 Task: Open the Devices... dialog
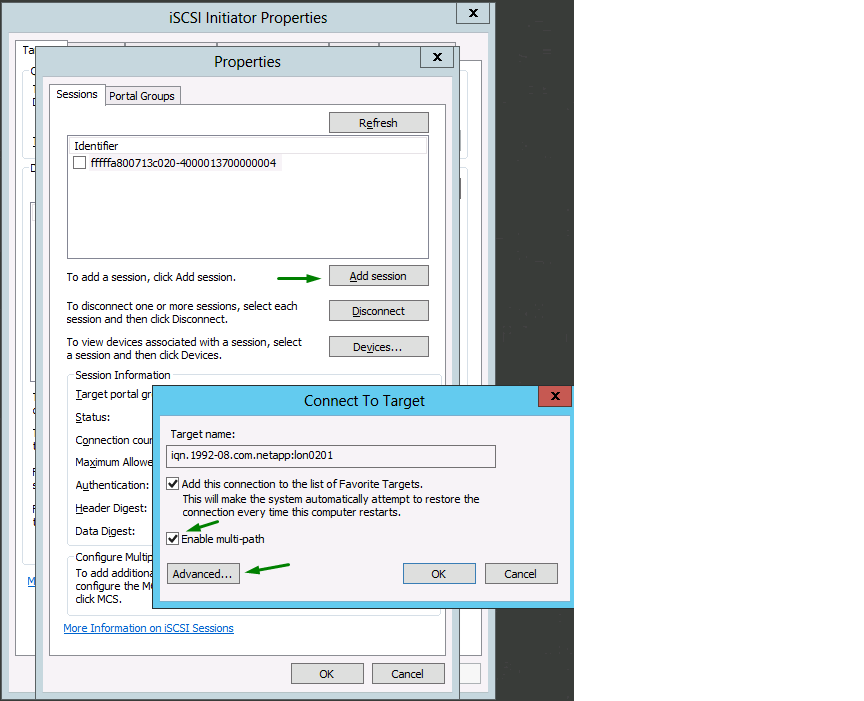tap(378, 347)
